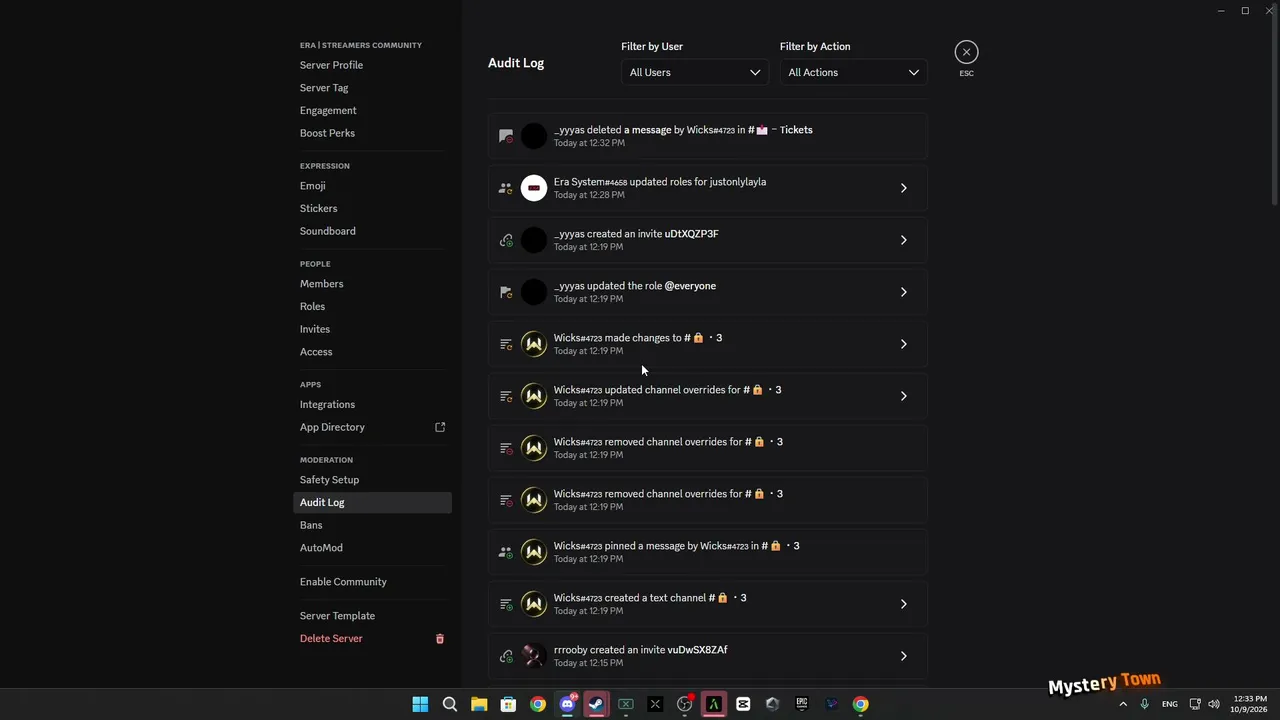Click the Wicks avatar on the 'made changes' entry
The image size is (1280, 720).
534,344
